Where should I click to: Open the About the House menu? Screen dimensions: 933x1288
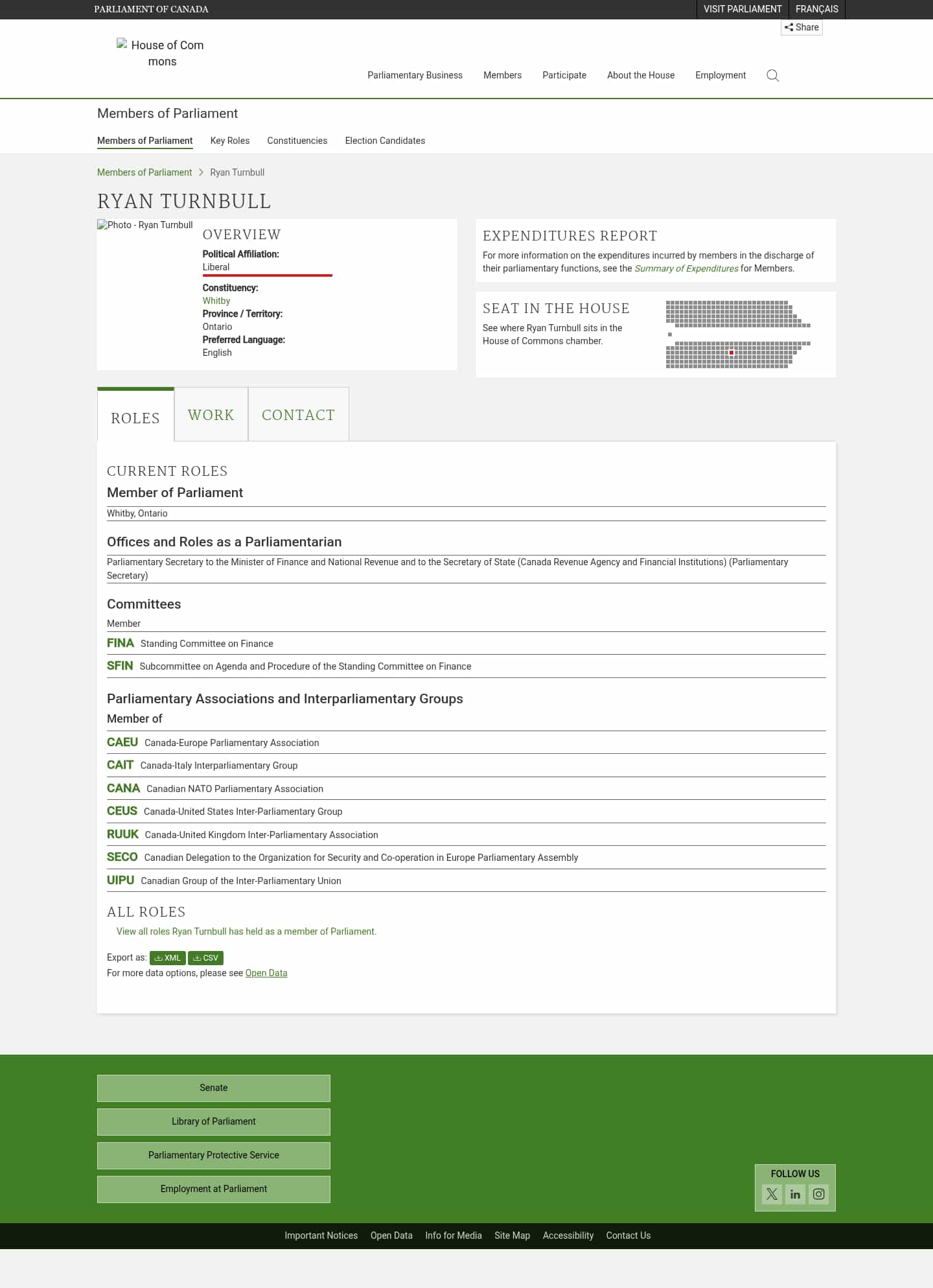641,75
